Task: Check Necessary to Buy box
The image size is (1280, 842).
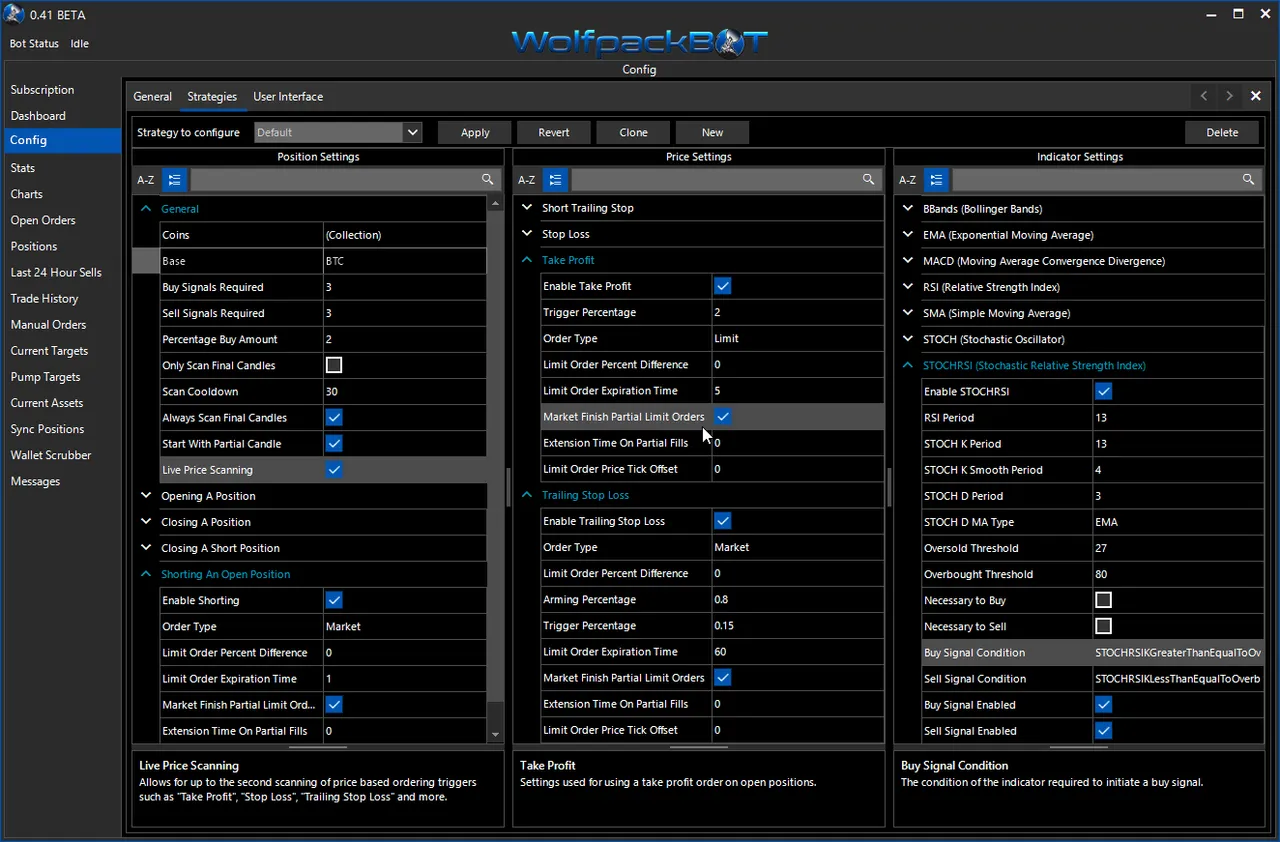Action: pos(1103,600)
